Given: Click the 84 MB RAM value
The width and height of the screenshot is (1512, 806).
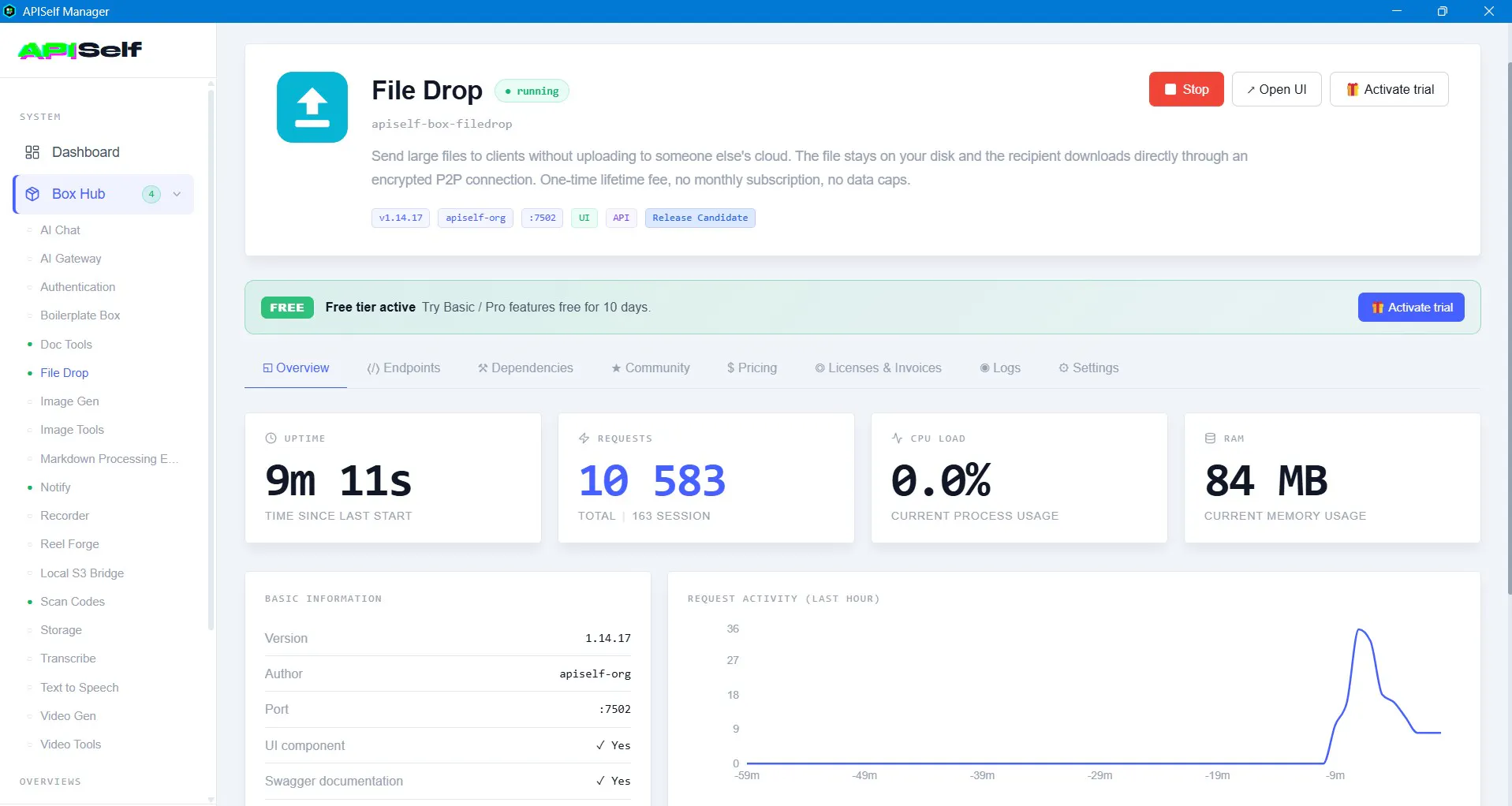Looking at the screenshot, I should point(1266,480).
